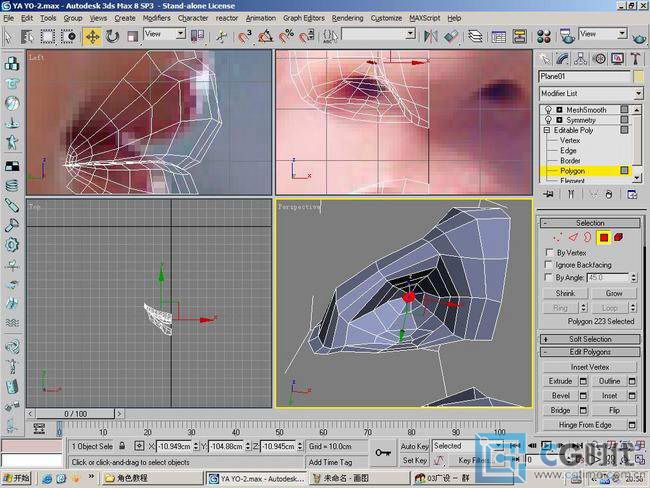Click the Select Object arrow tool
This screenshot has height=488, width=650.
pyautogui.click(x=8, y=37)
